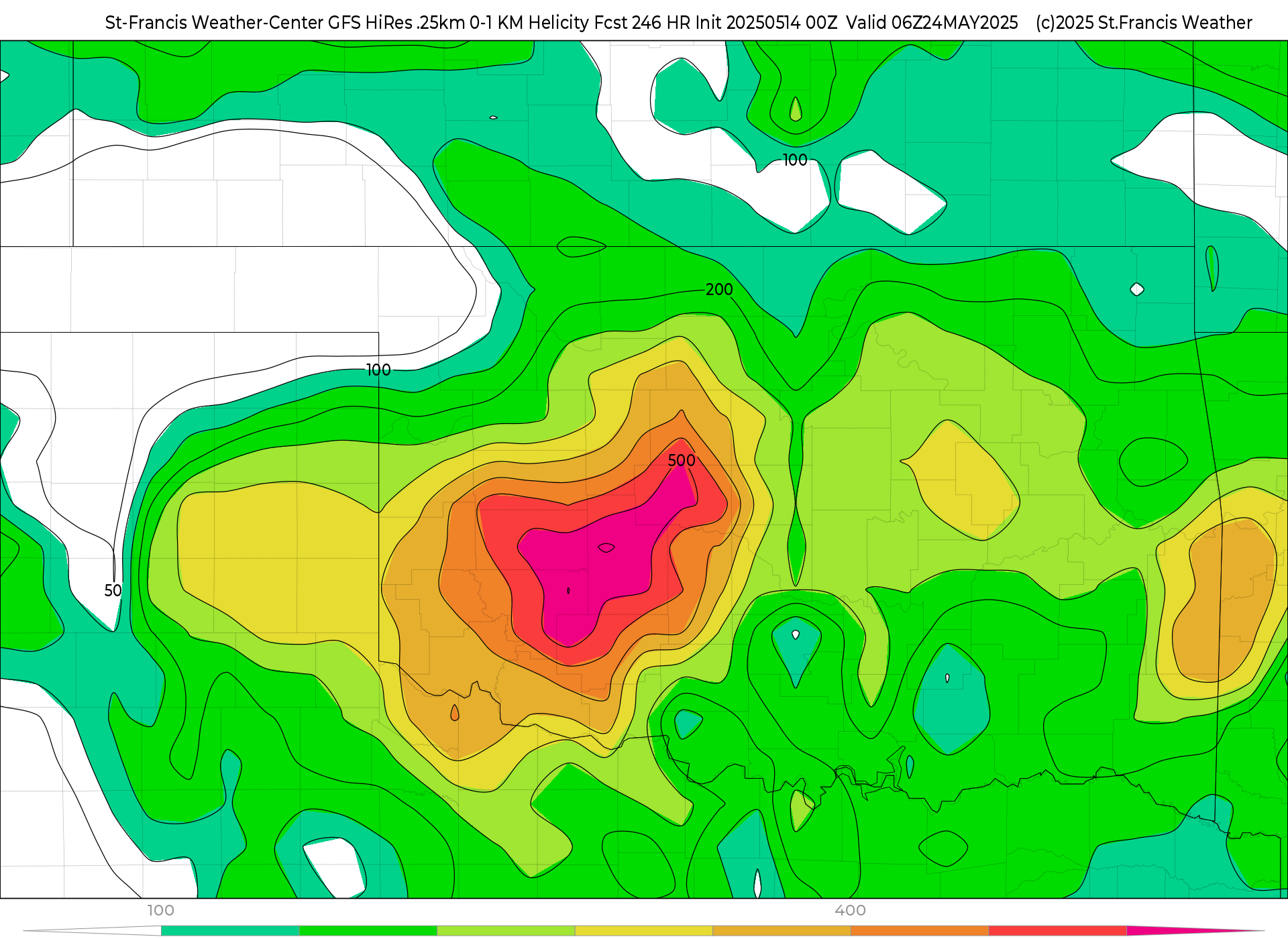Click the '400' color bar scale label

coord(850,910)
